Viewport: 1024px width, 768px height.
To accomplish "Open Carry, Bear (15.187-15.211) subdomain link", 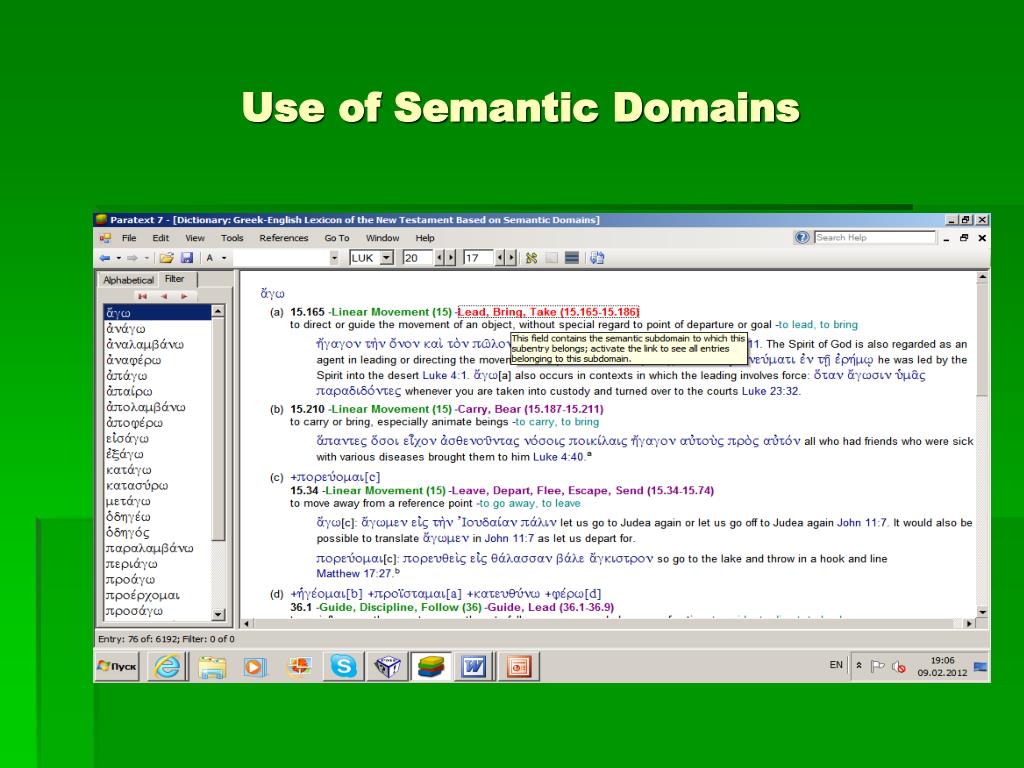I will click(530, 409).
